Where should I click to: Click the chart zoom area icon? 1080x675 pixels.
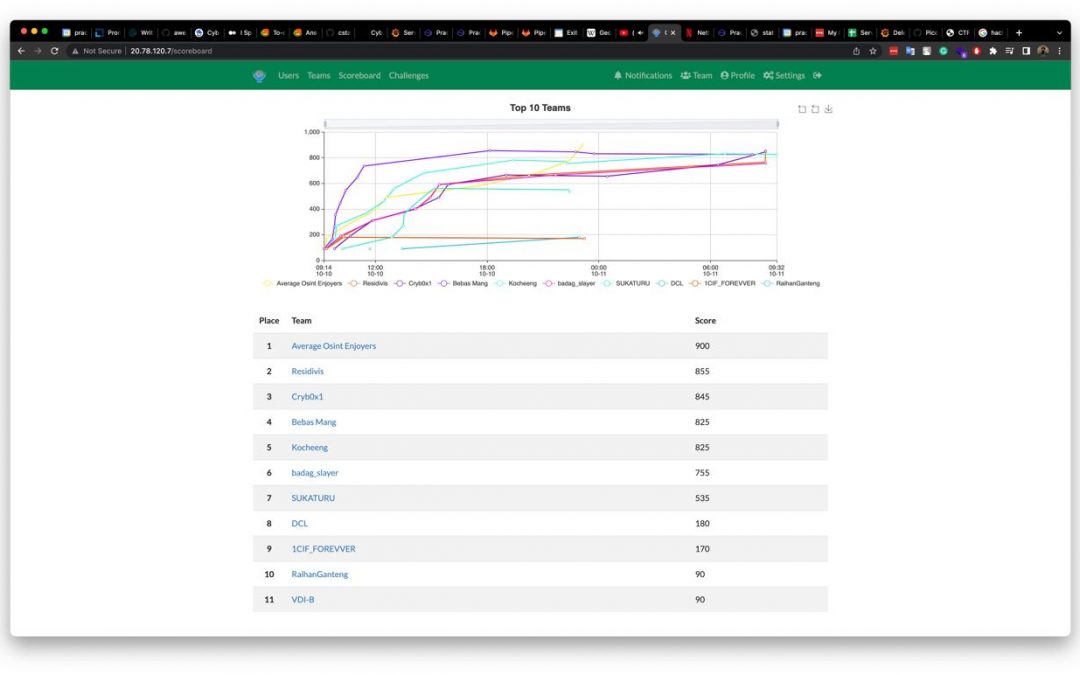click(802, 109)
